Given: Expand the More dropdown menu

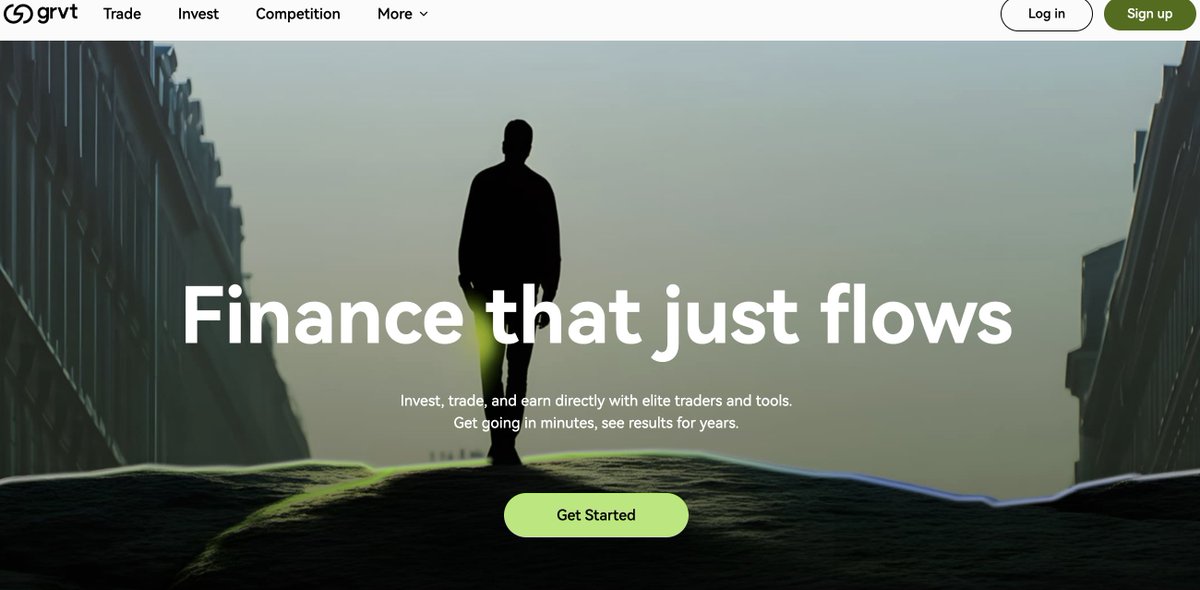Looking at the screenshot, I should [403, 14].
